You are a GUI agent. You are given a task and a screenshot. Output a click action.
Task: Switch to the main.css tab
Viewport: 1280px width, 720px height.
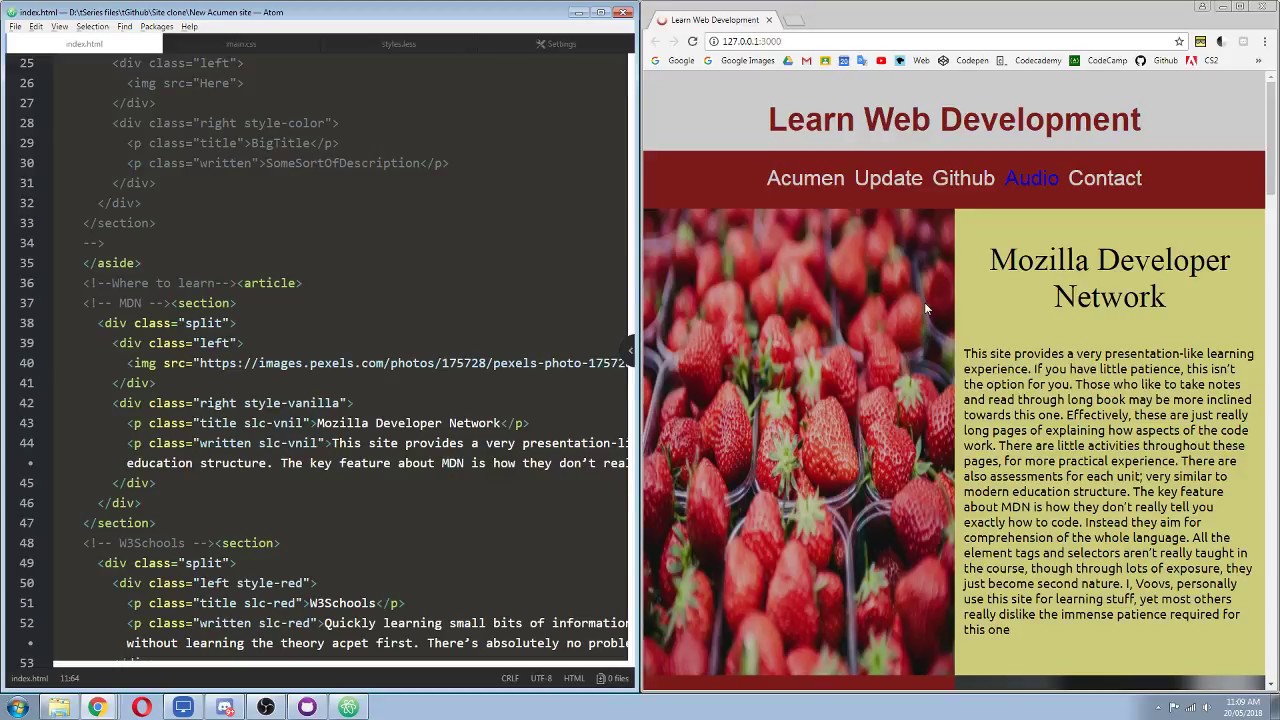pos(241,44)
